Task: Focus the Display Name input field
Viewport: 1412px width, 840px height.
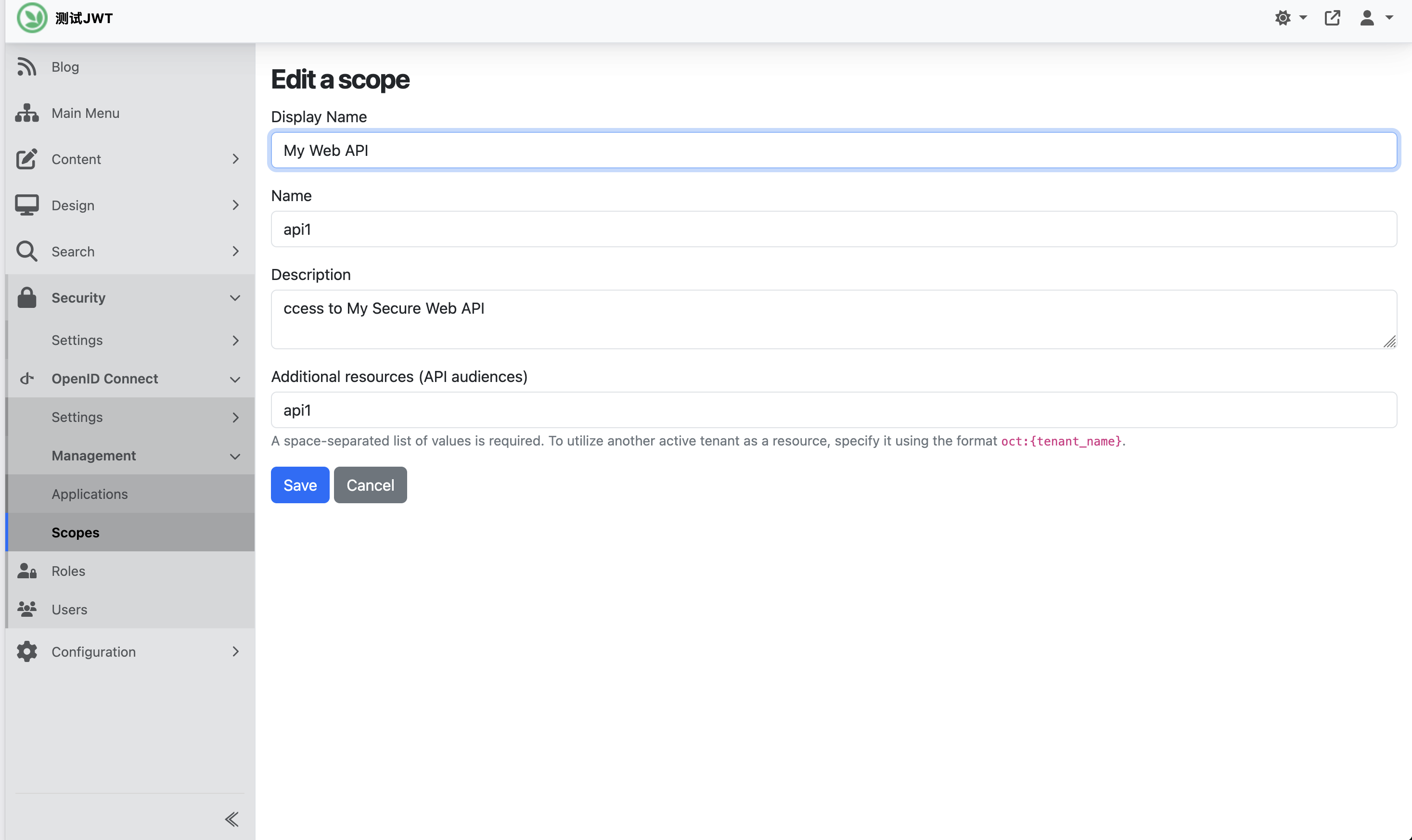Action: (834, 150)
